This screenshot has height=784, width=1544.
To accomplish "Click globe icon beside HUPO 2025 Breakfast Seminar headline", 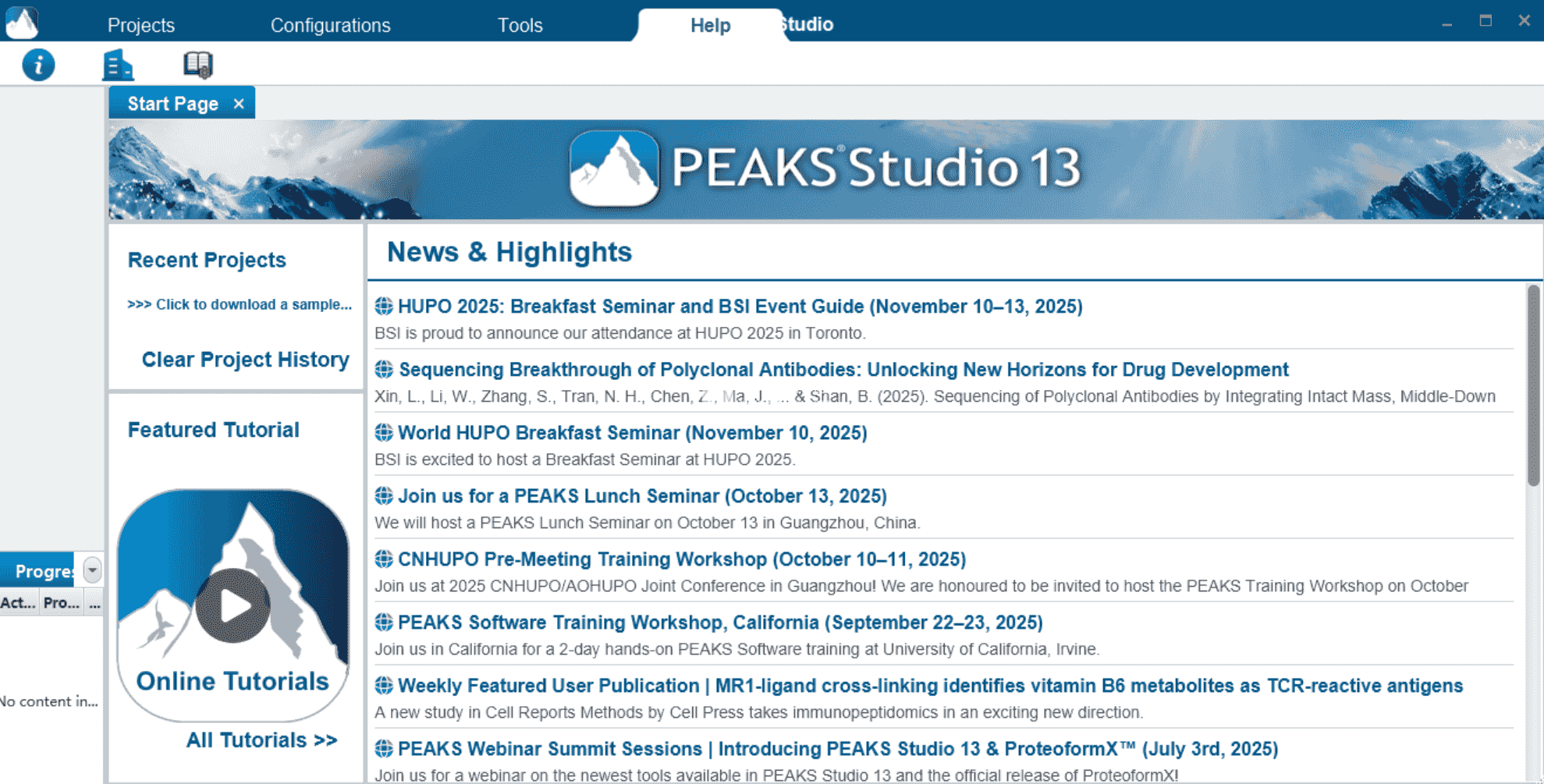I will coord(383,307).
